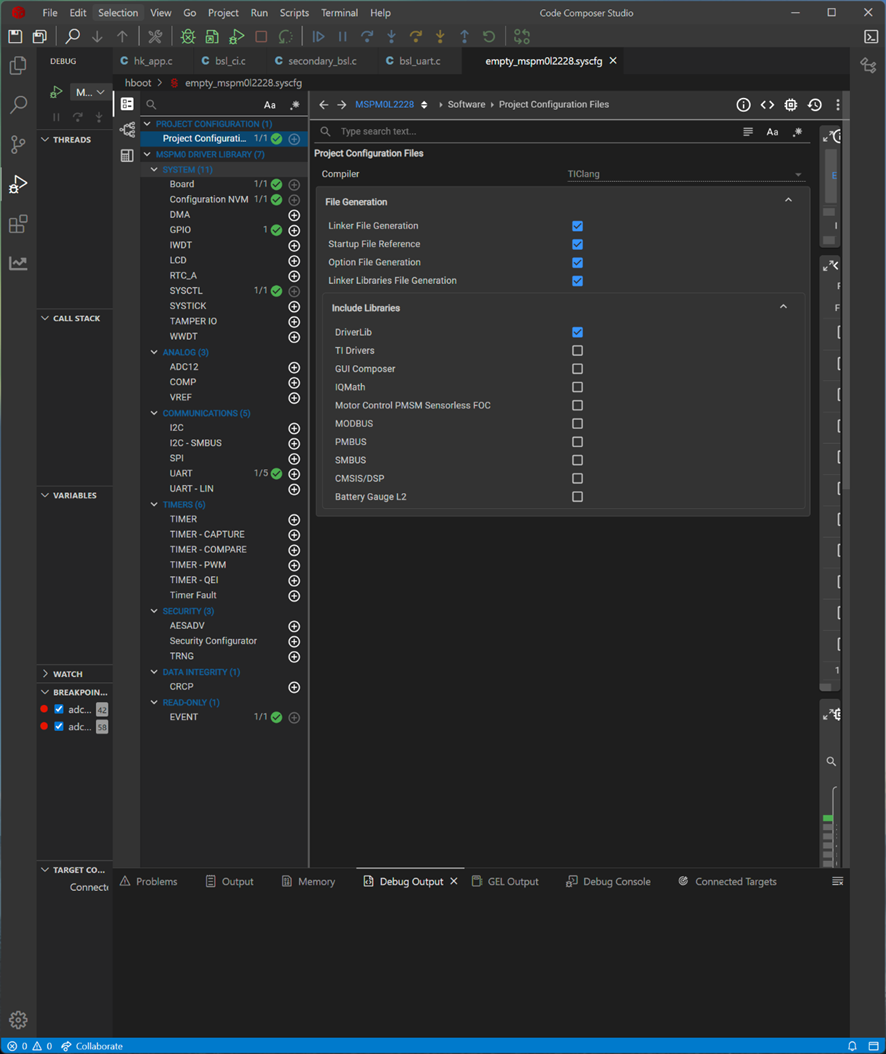The width and height of the screenshot is (886, 1054).
Task: Click the Pause icon in debug toolbar
Action: [343, 36]
